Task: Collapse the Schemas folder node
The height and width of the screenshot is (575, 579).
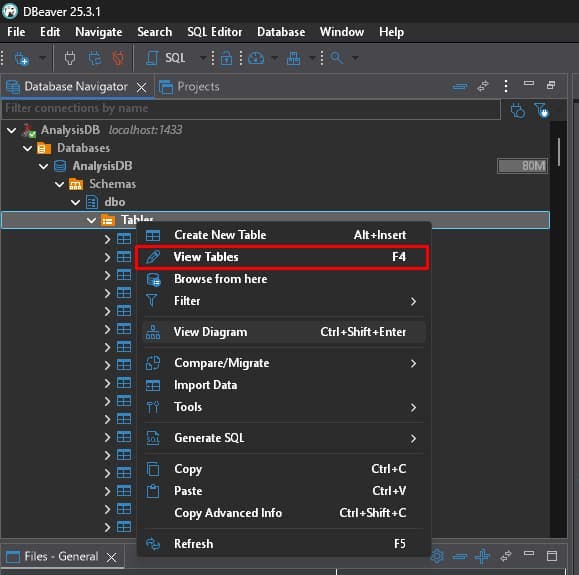Action: pyautogui.click(x=59, y=184)
